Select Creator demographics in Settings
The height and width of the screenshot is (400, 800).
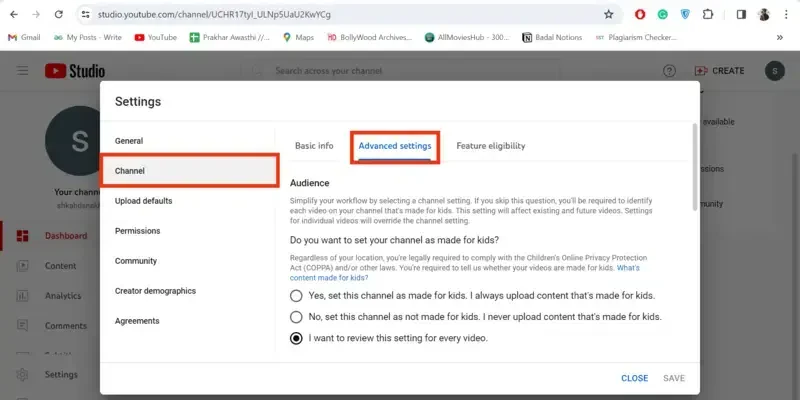187,291
